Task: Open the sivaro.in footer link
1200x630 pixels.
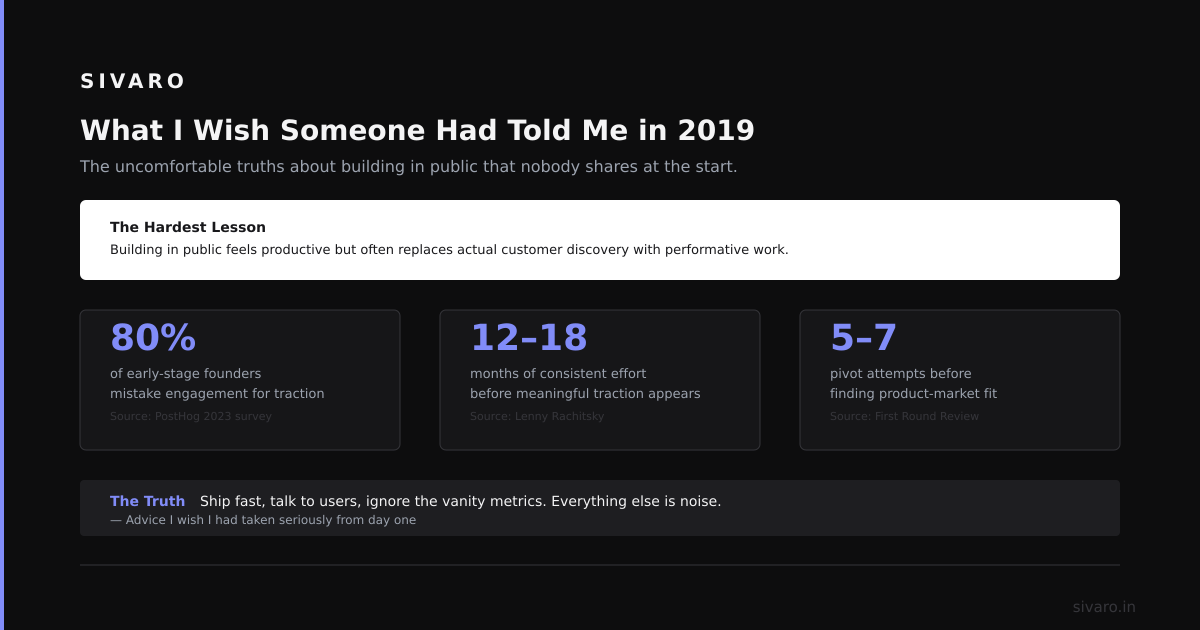Action: [x=1104, y=607]
